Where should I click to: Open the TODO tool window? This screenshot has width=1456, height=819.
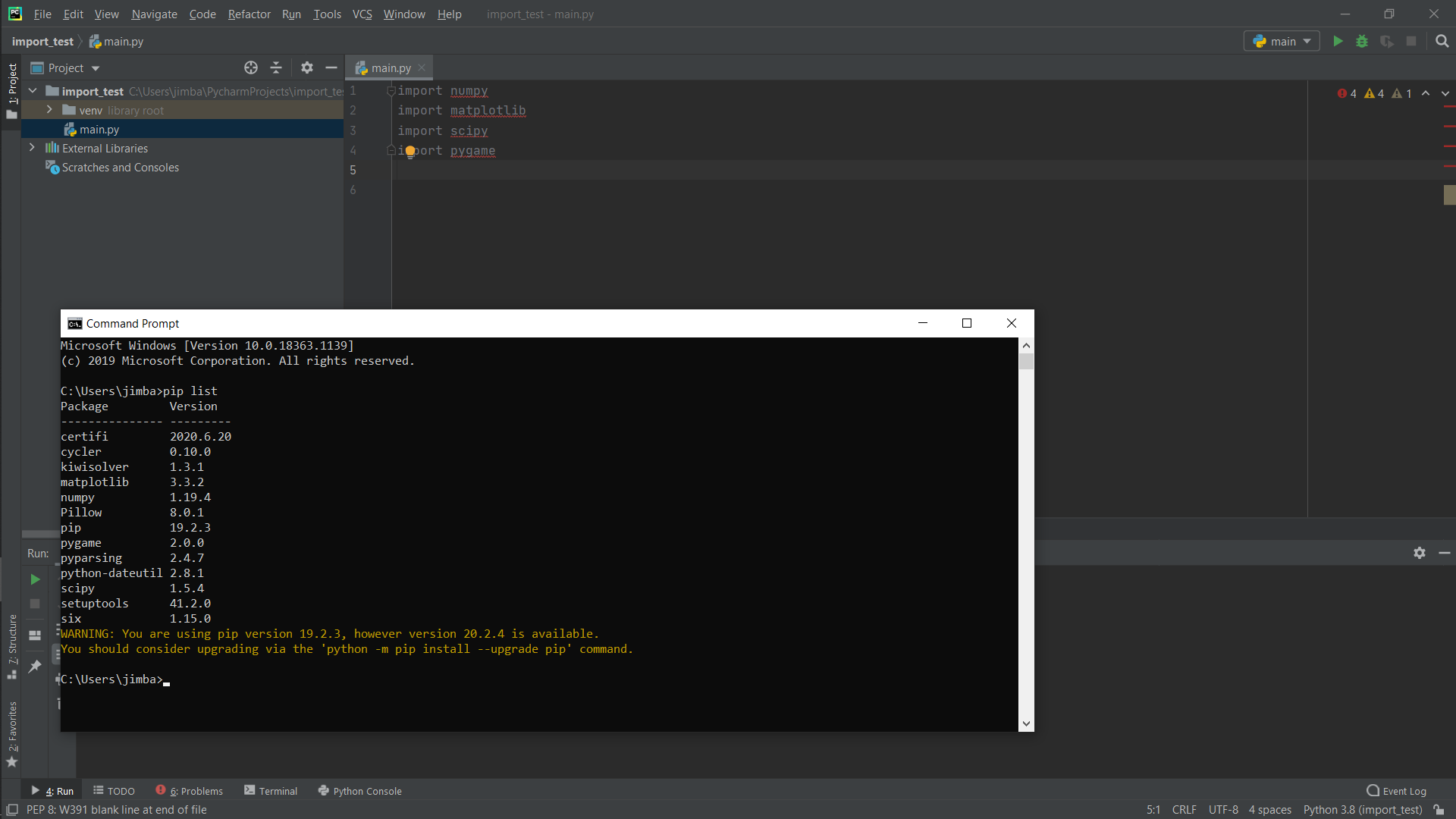click(114, 791)
